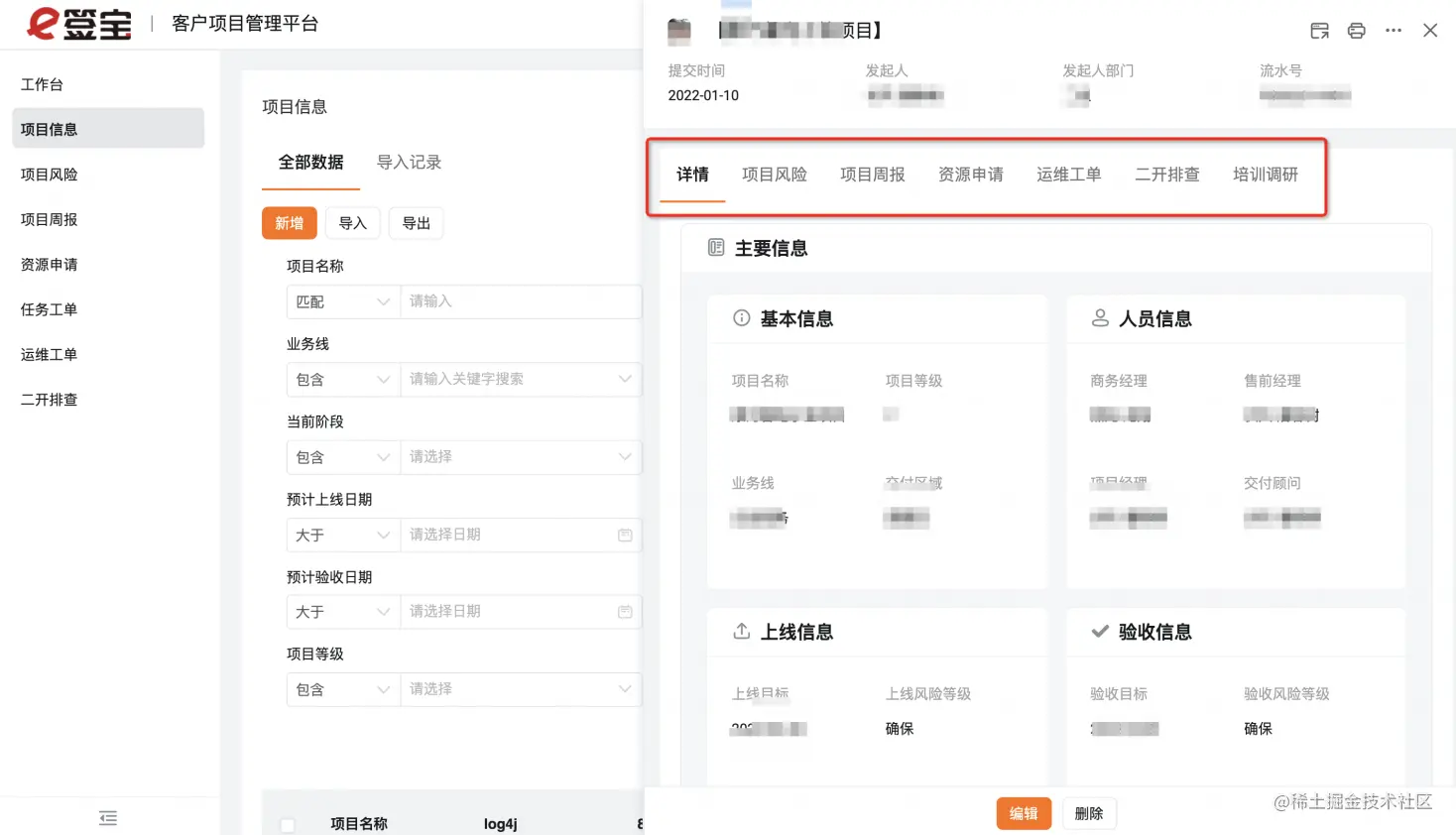This screenshot has height=835, width=1456.
Task: Open calendar icon for 预计验收日期
Action: [625, 612]
